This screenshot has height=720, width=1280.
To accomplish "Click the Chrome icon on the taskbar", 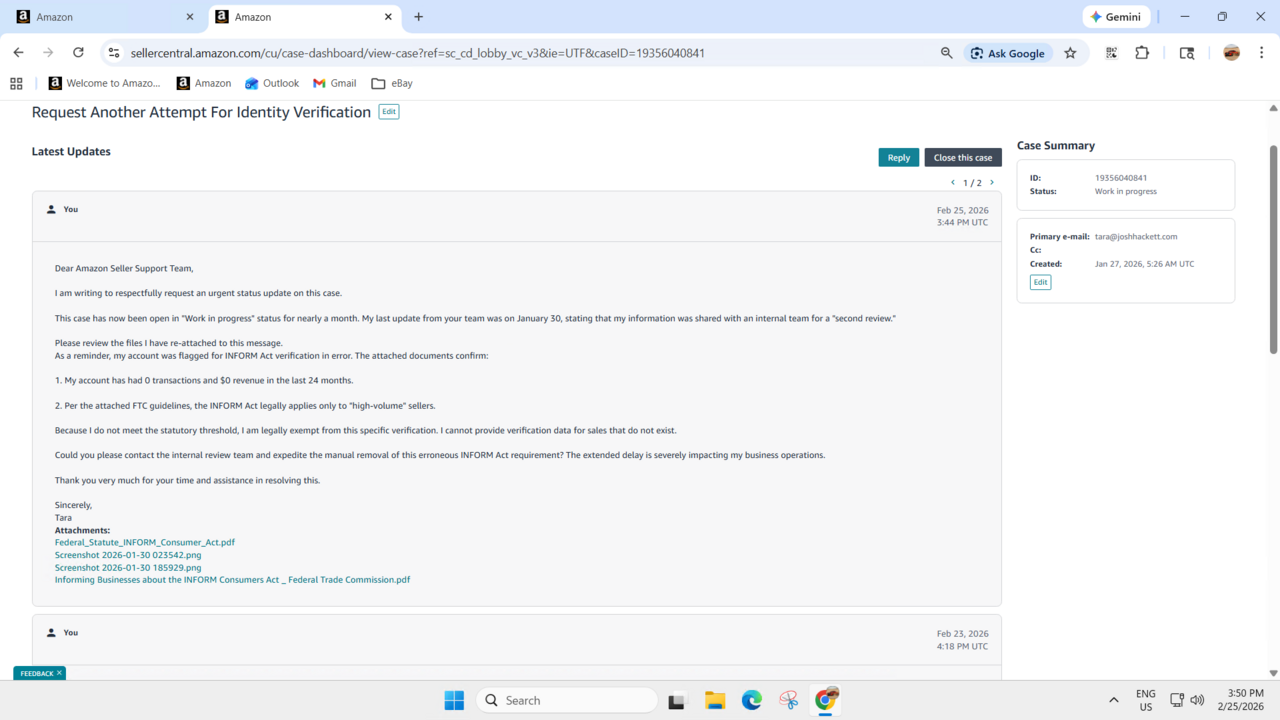I will pyautogui.click(x=826, y=700).
